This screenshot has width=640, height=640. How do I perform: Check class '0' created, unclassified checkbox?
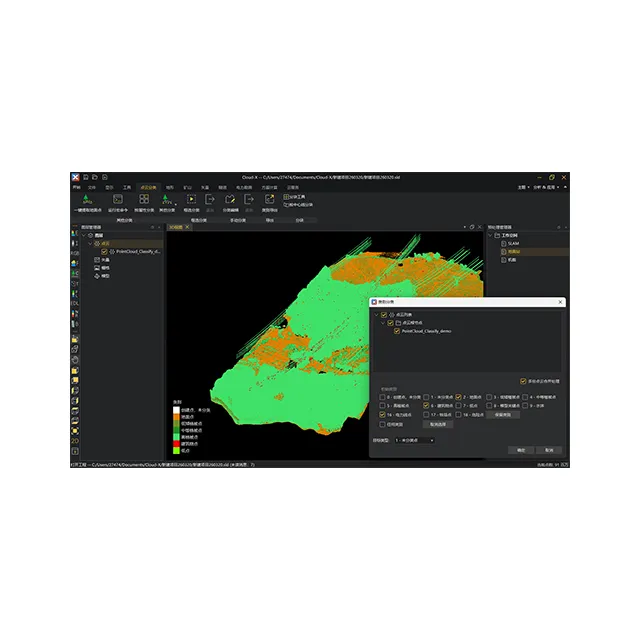(382, 397)
